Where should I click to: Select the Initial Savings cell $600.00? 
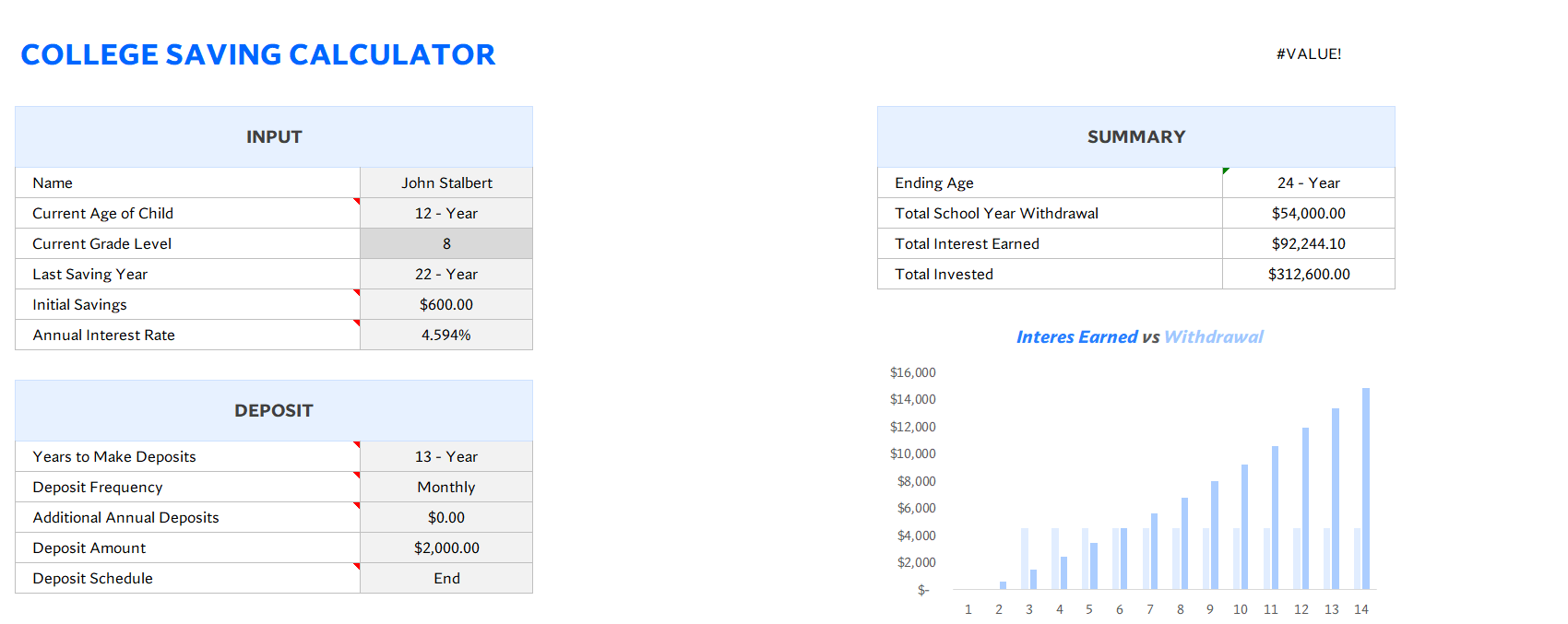[446, 304]
